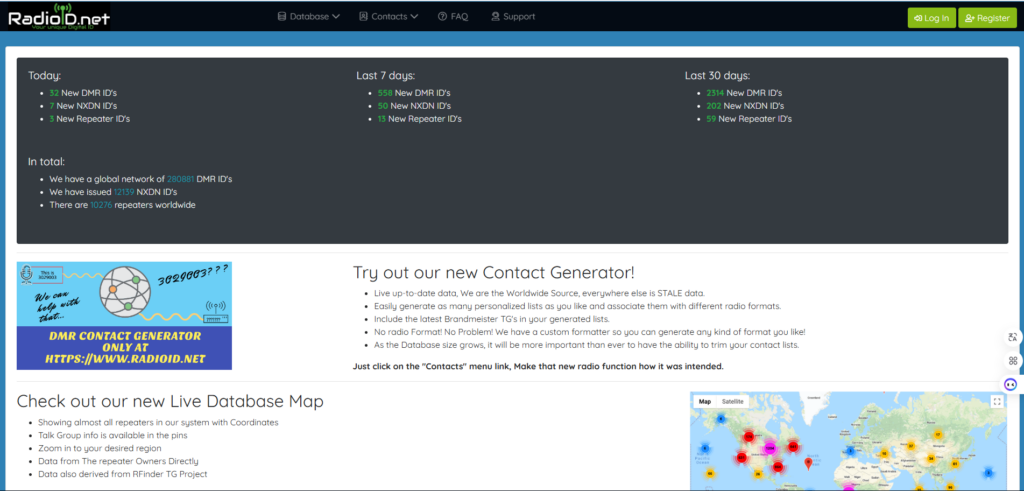
Task: Click the 'Zoom in to your desired region' bullet
Action: 99,448
